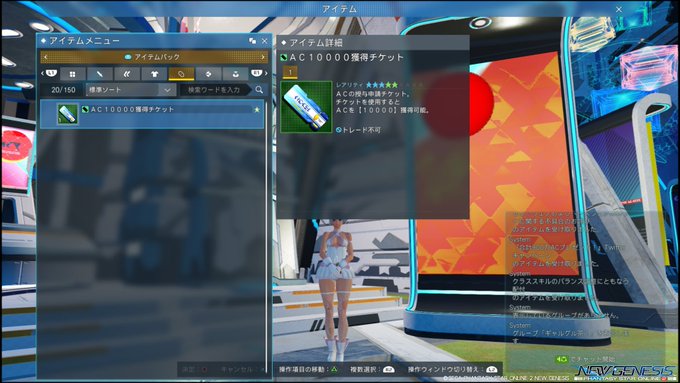
Task: Select the ticket consumables category tab
Action: 181,74
